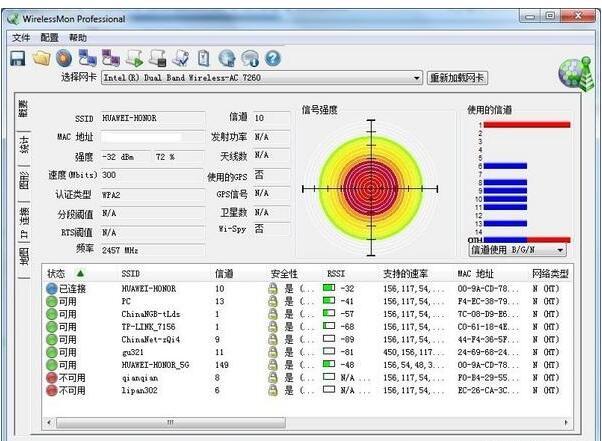Image resolution: width=602 pixels, height=441 pixels.
Task: Sort by the RSSI column header
Action: tap(336, 274)
